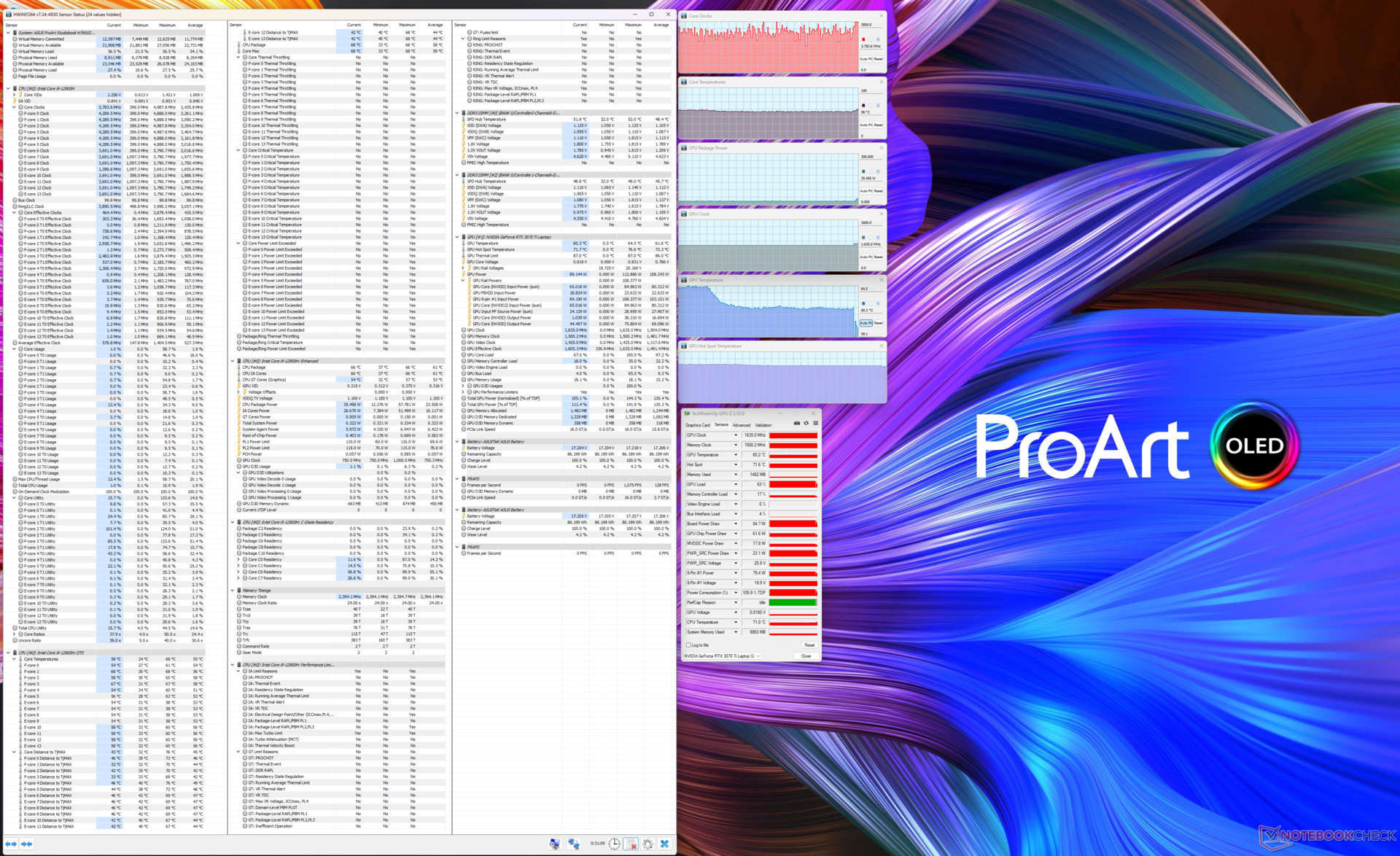Open the GPU Temperature sensor dropdown in GPU-Z

[x=735, y=455]
